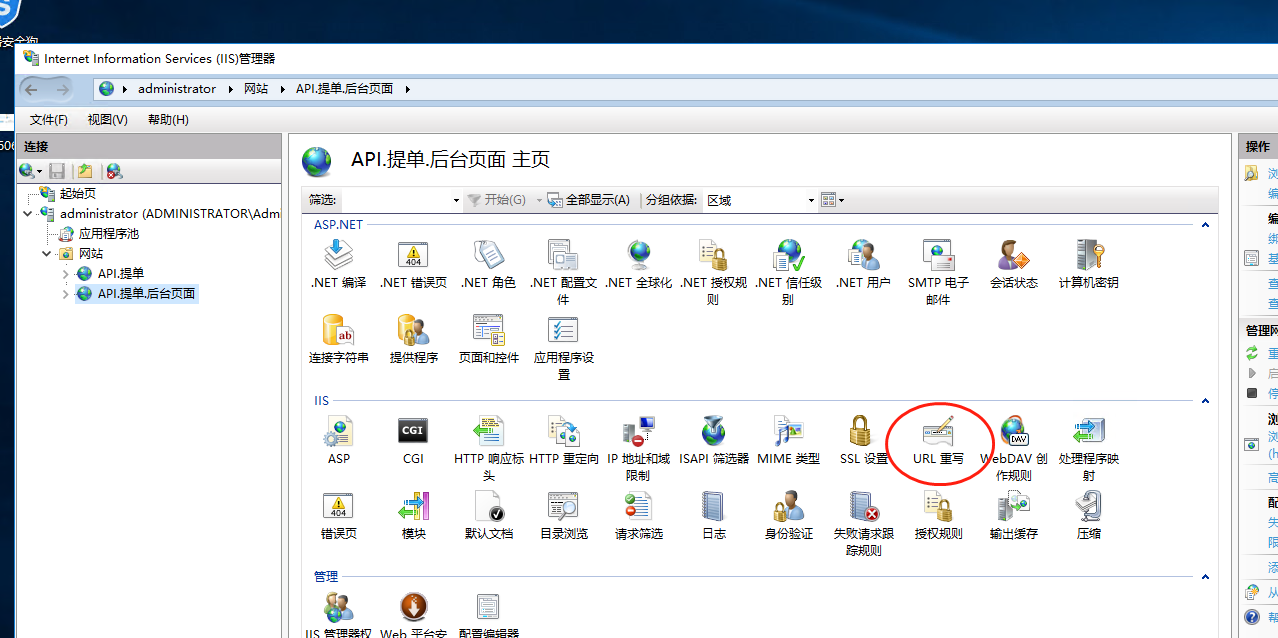Open .NET 用户 feature
The image size is (1278, 638).
click(x=863, y=264)
